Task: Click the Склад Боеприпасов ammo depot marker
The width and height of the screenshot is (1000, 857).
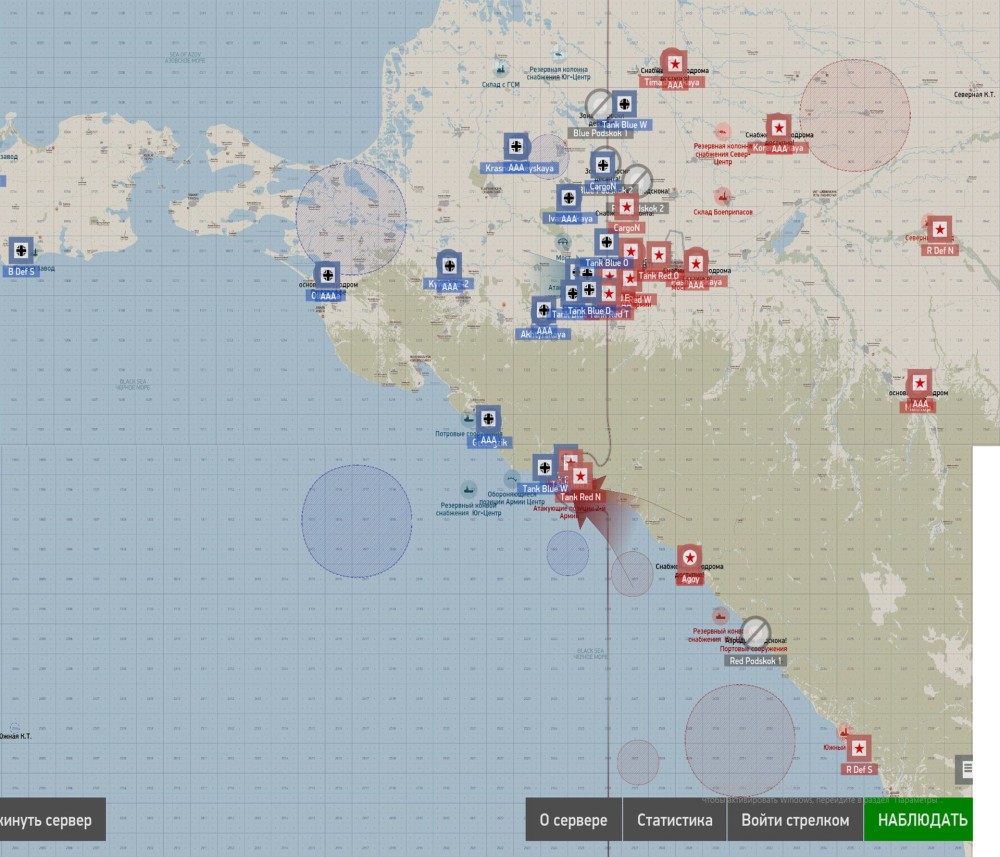Action: tap(722, 197)
